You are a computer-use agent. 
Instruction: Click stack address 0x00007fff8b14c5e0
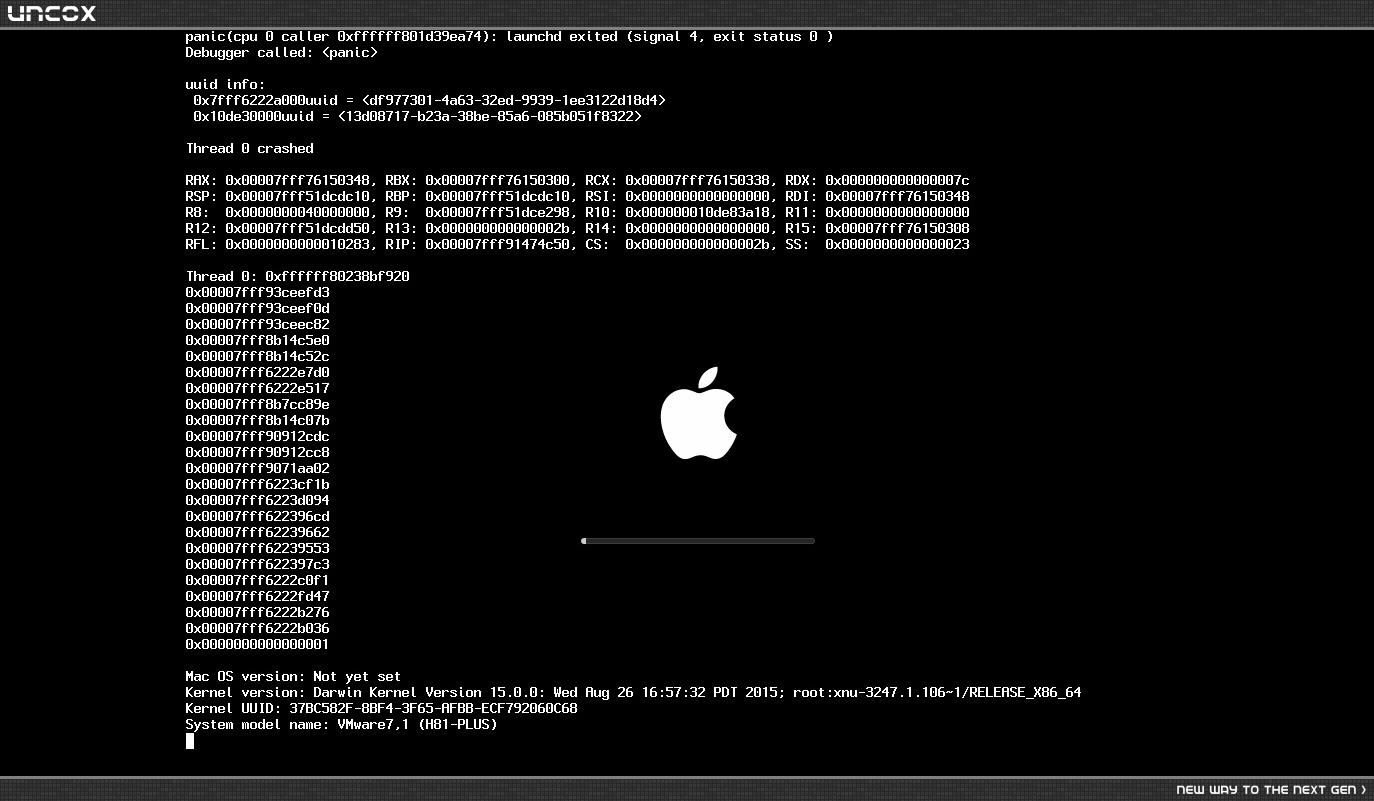(x=258, y=341)
